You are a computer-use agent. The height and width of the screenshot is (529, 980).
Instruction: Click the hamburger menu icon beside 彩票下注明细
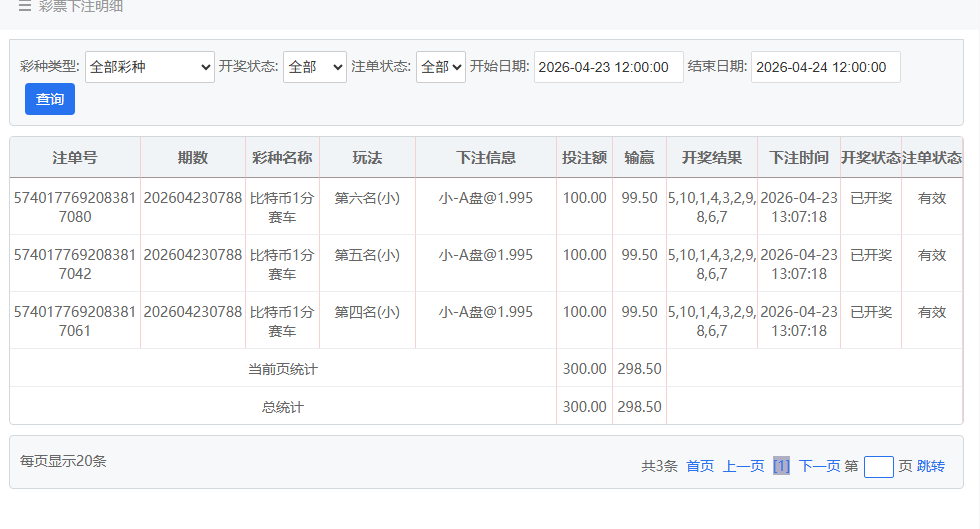25,7
